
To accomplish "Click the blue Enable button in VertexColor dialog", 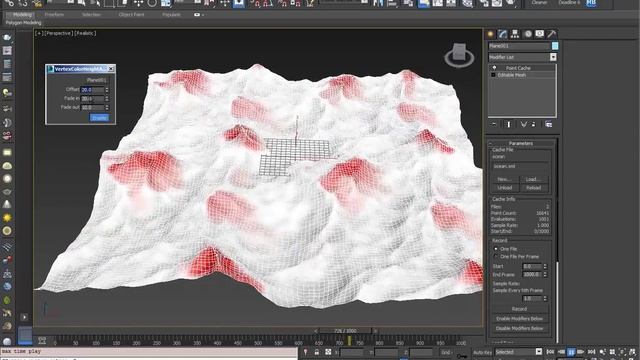I will click(99, 118).
